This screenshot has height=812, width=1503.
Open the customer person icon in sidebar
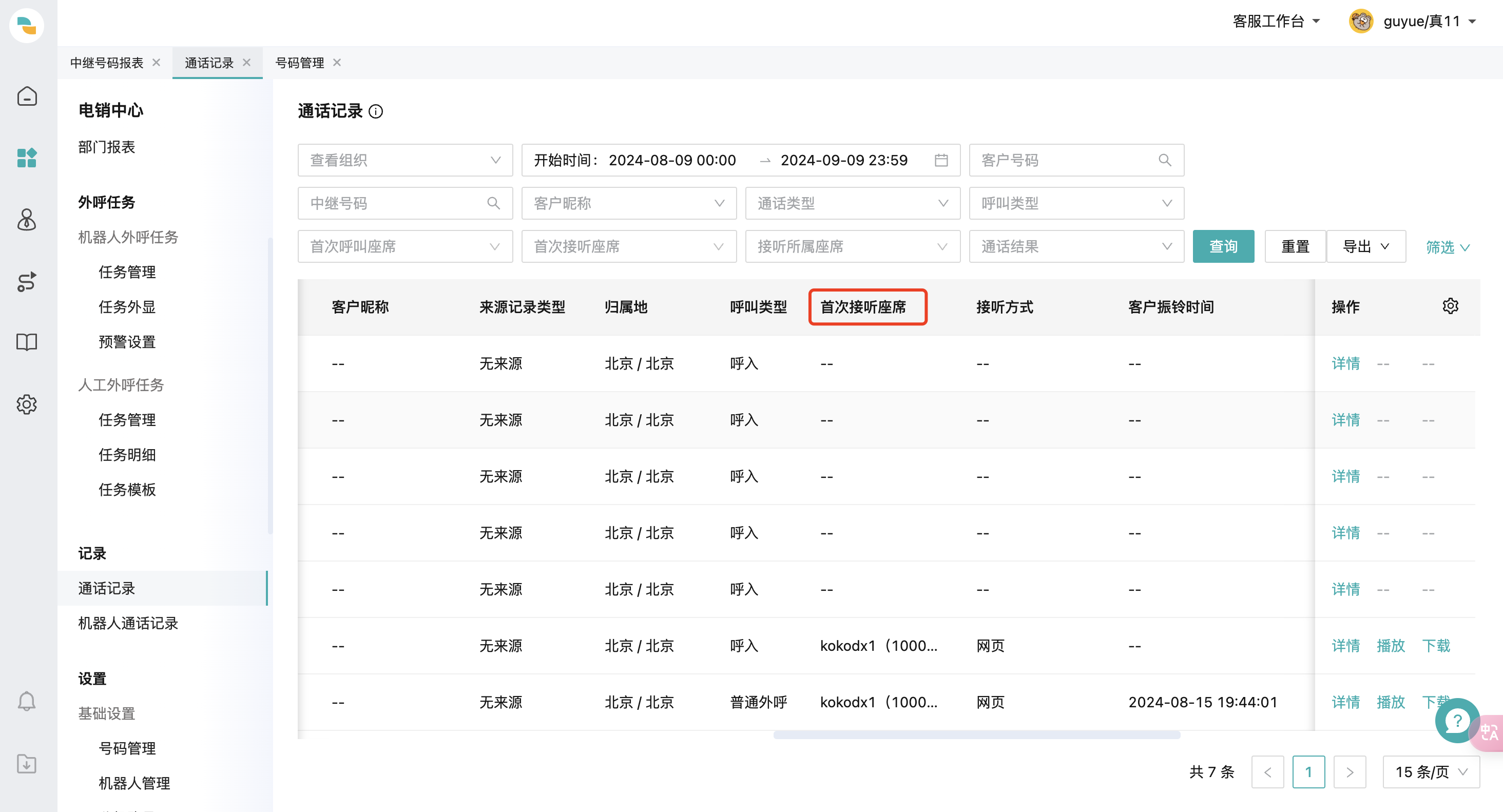[x=27, y=220]
